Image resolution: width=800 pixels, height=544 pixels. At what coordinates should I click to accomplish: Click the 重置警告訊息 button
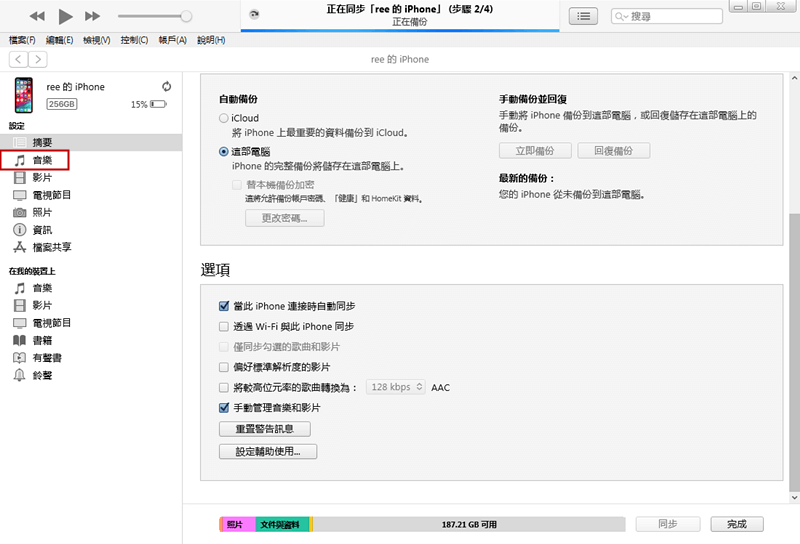coord(265,429)
